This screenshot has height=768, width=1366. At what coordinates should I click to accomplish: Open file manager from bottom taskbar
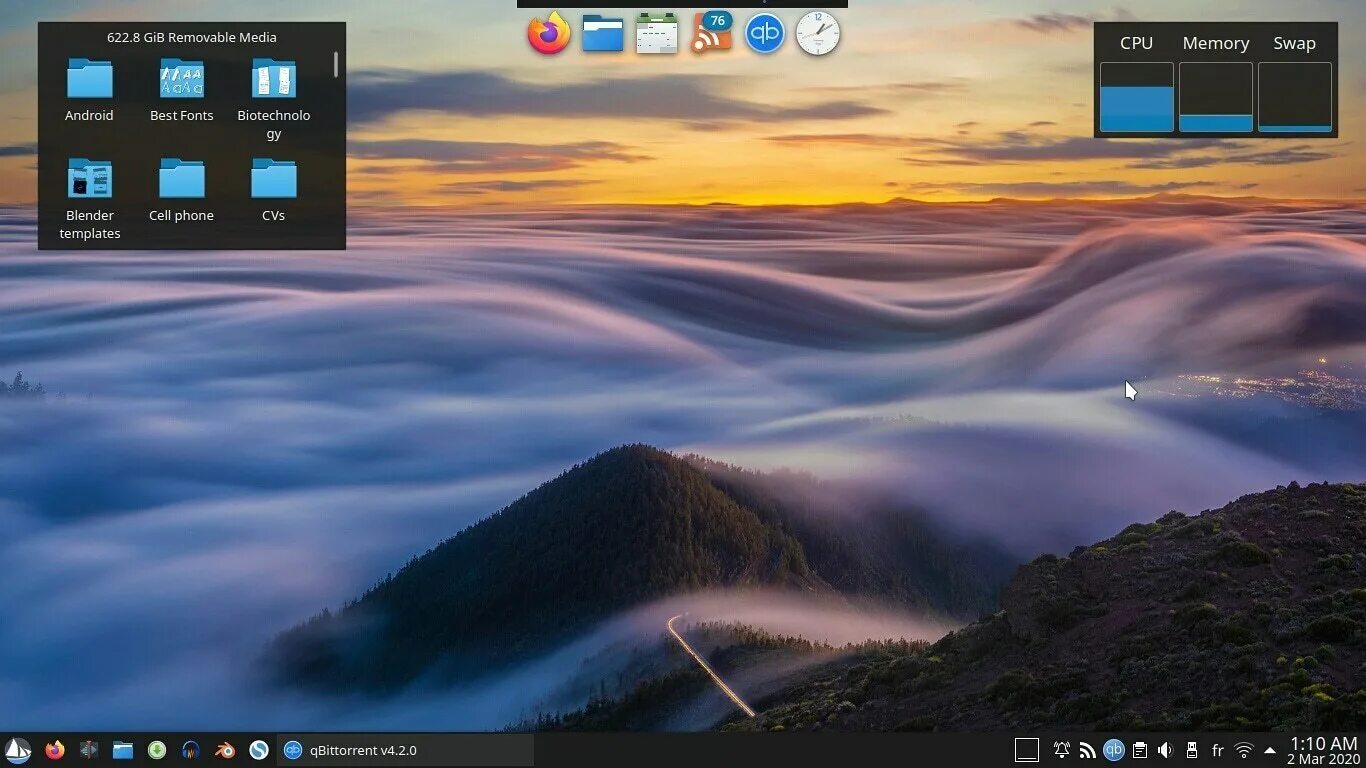point(123,750)
